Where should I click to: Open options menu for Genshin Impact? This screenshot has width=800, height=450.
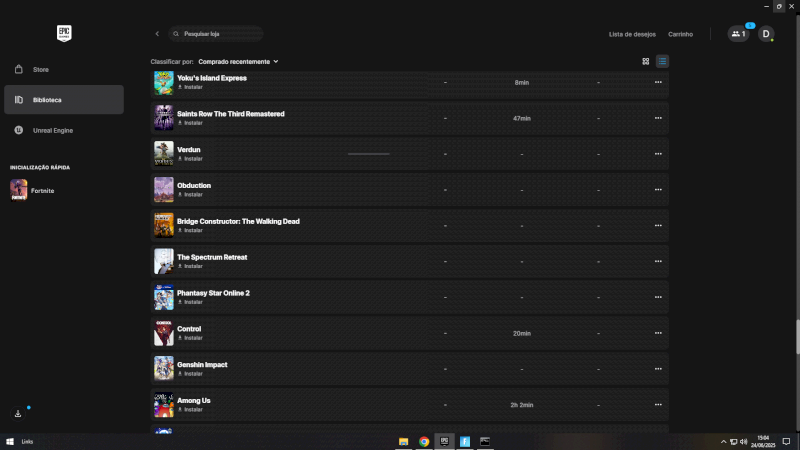tap(658, 369)
